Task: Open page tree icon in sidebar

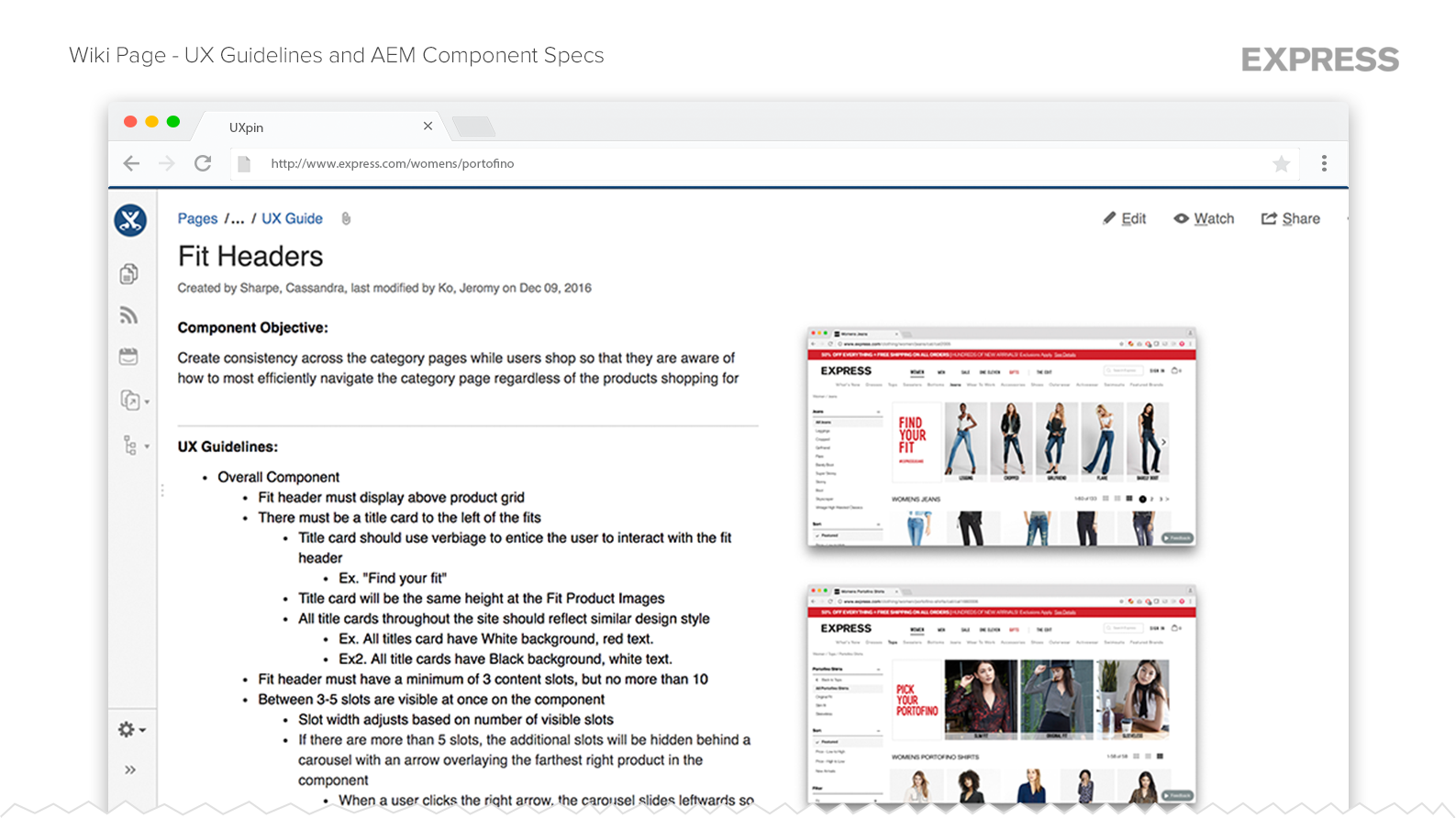Action: [134, 446]
